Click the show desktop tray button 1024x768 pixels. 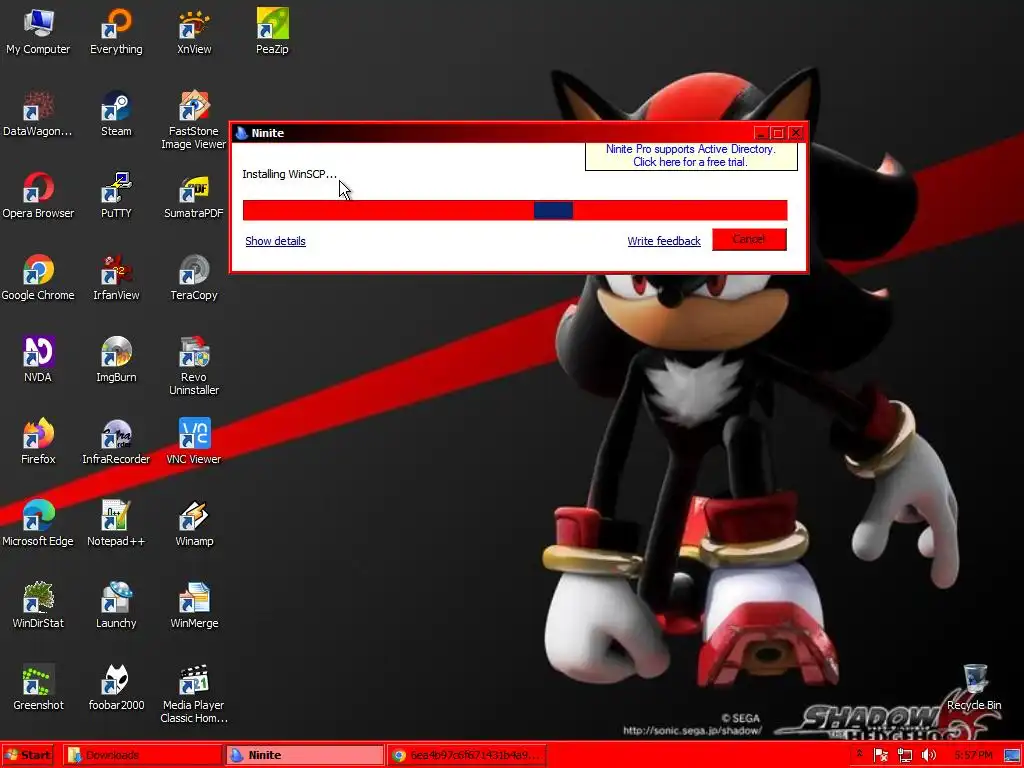click(x=1012, y=756)
